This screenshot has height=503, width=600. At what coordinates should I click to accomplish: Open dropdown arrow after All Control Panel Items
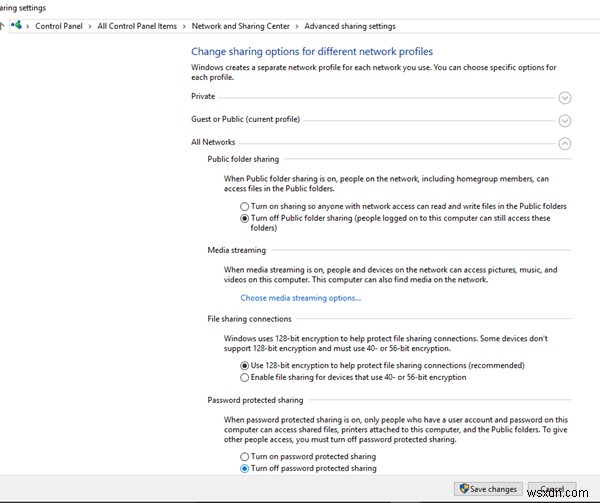click(x=184, y=26)
